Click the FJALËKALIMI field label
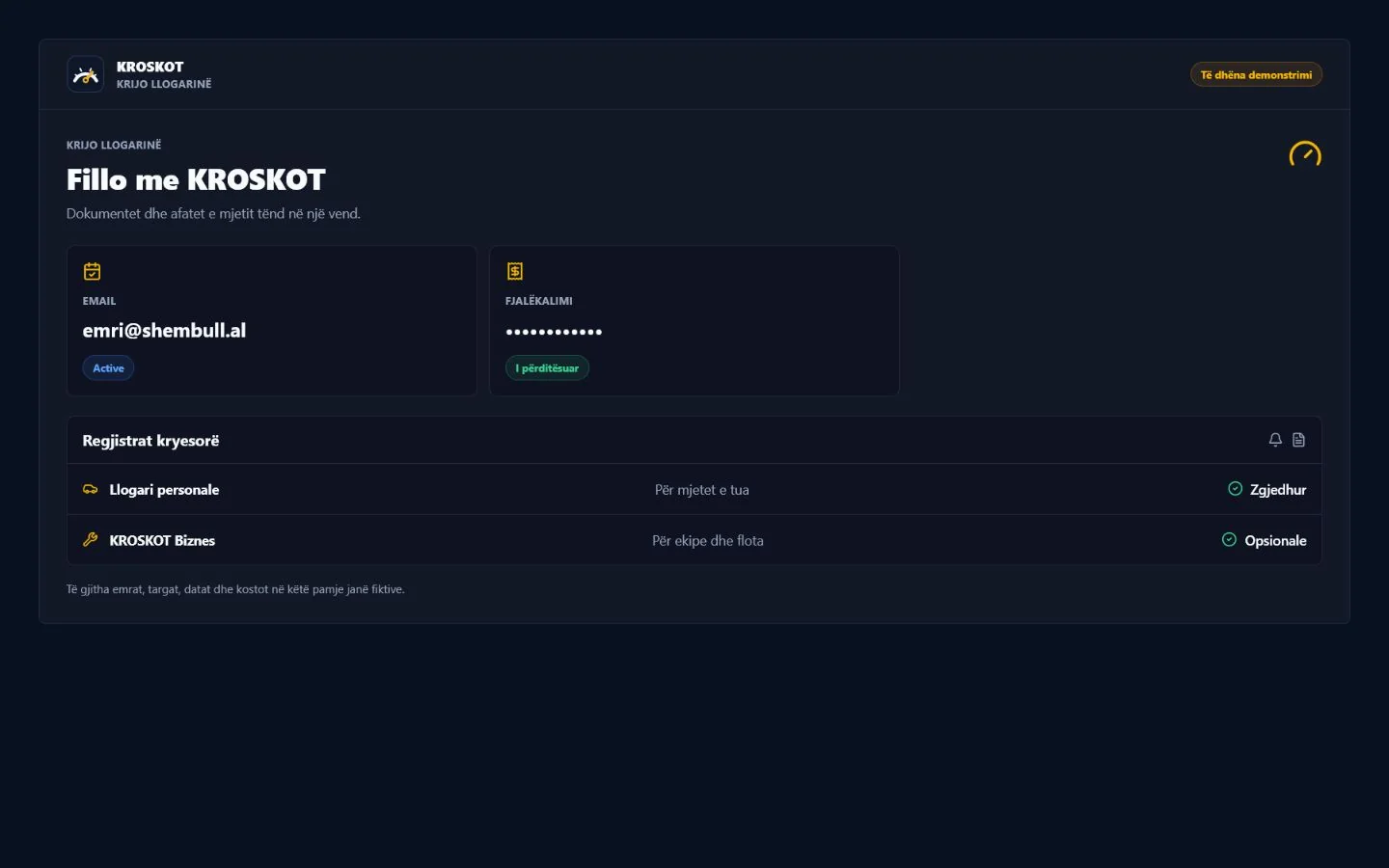 [x=539, y=301]
